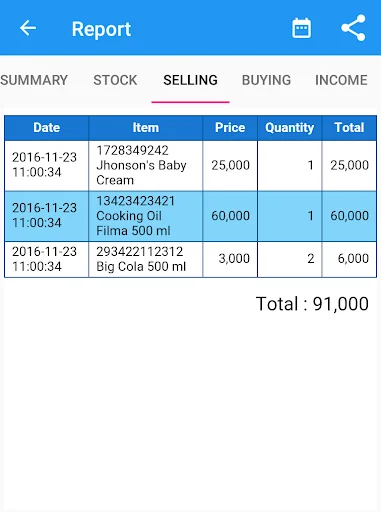Click the Total : 91,000 summary text
The image size is (381, 512).
point(312,304)
